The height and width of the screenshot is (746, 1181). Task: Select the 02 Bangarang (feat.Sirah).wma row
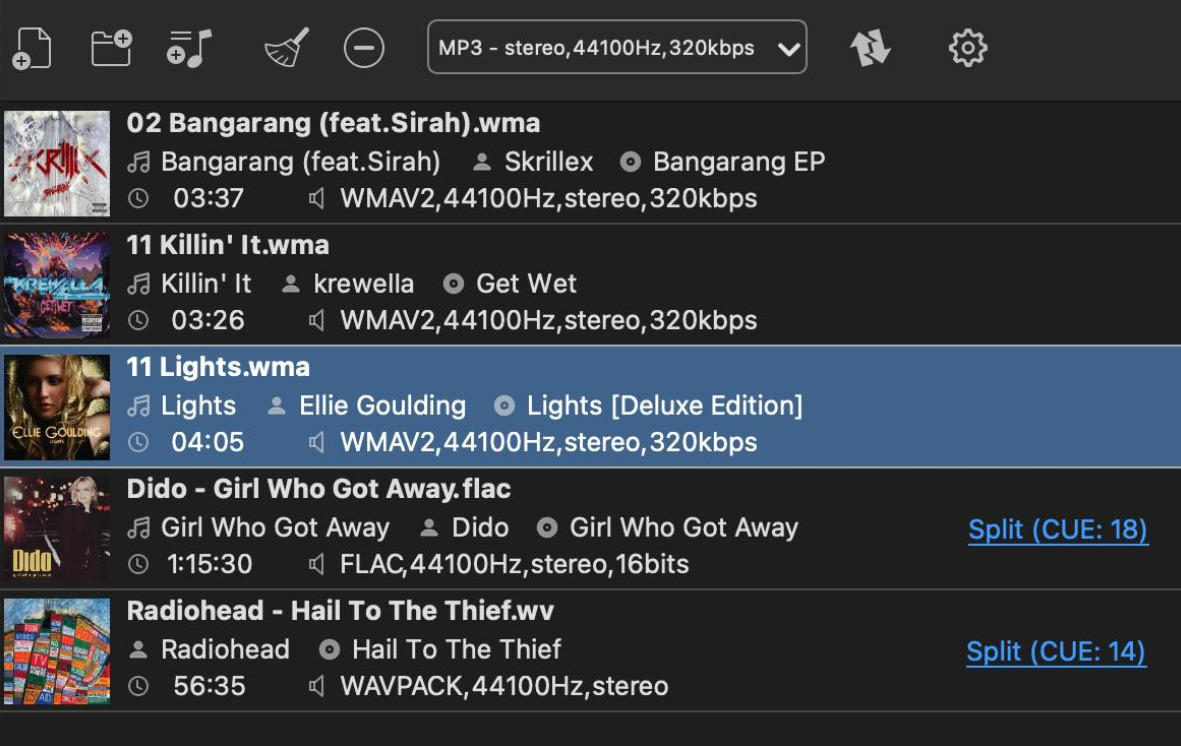pos(590,162)
